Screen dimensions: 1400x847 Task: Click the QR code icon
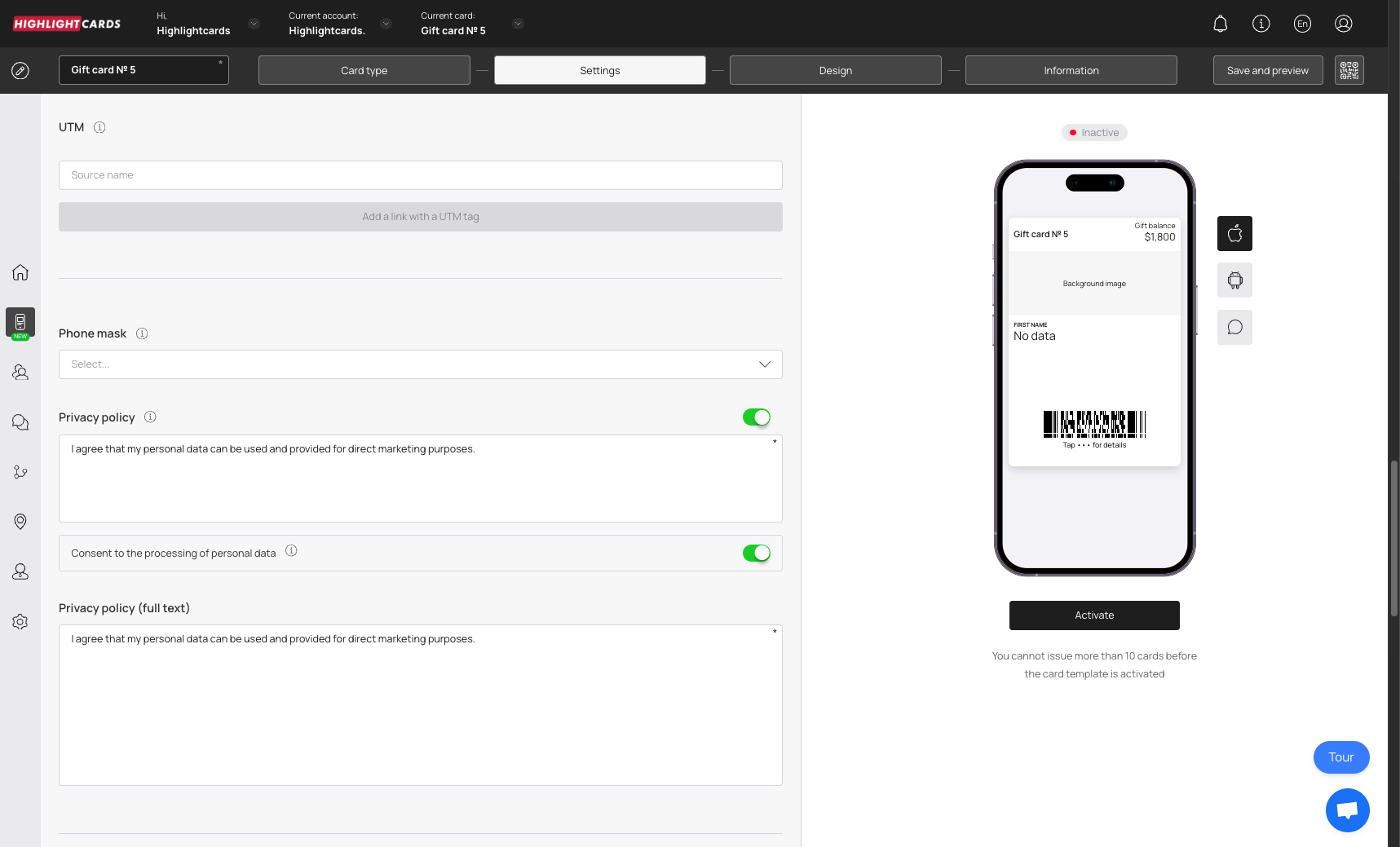point(1349,70)
